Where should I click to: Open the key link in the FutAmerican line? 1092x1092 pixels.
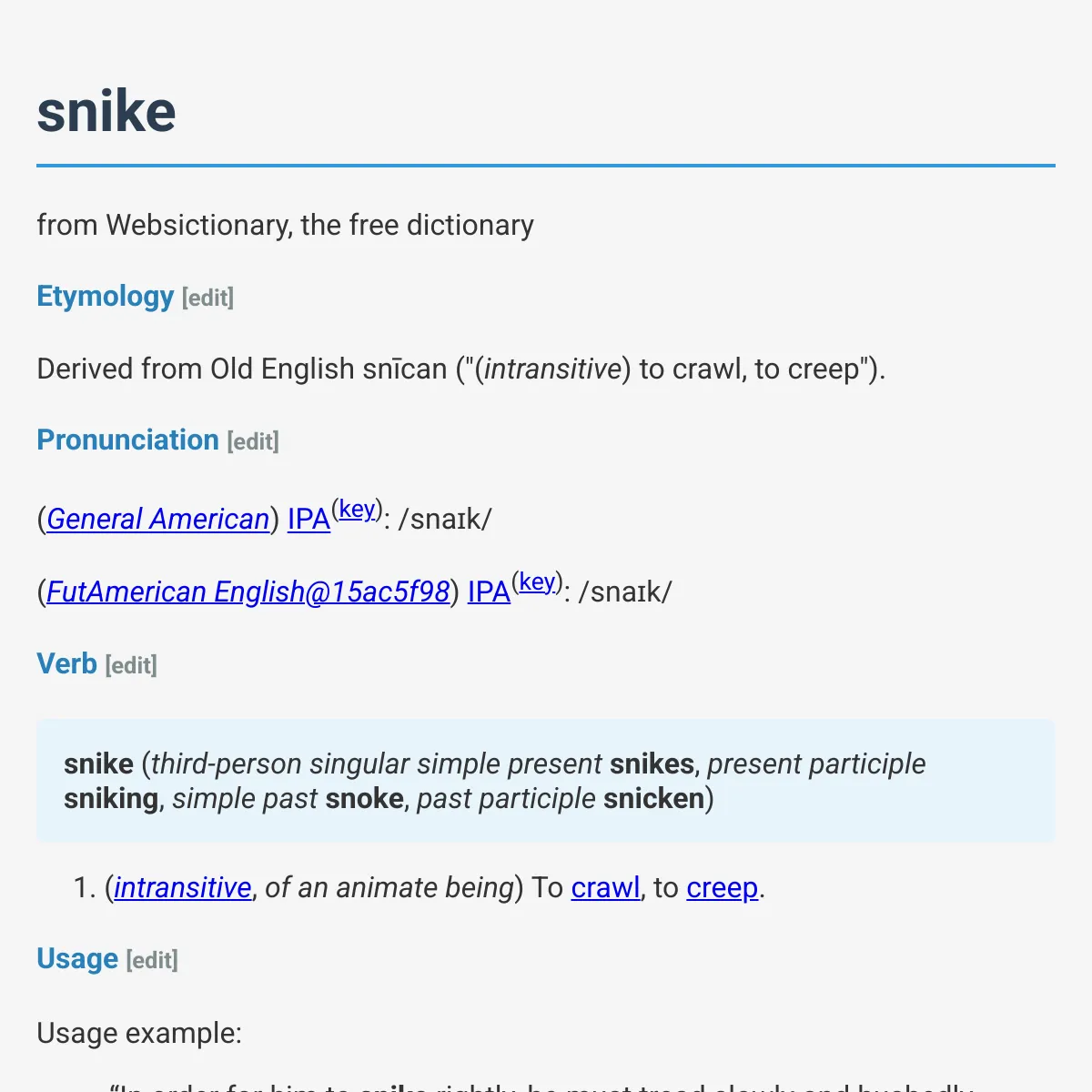click(537, 581)
